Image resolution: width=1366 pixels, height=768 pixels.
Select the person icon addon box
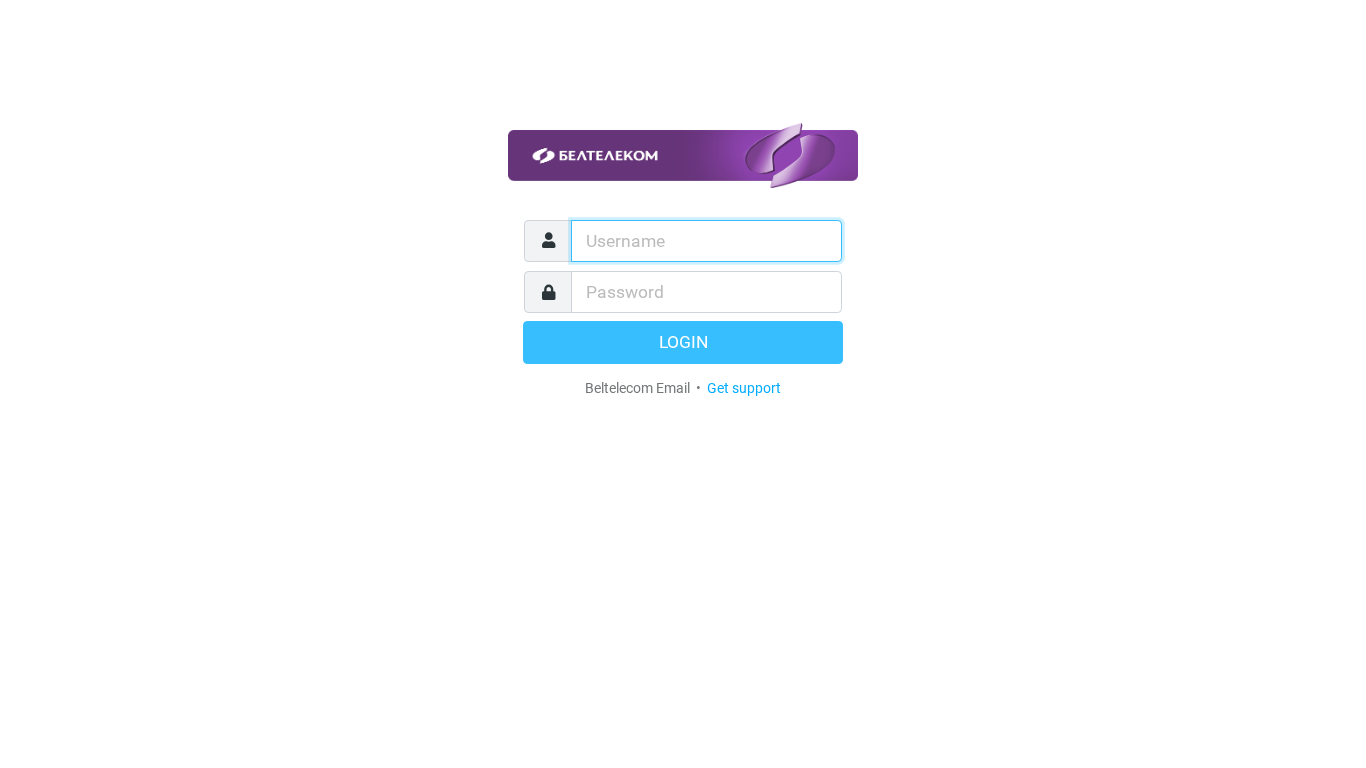(x=548, y=241)
